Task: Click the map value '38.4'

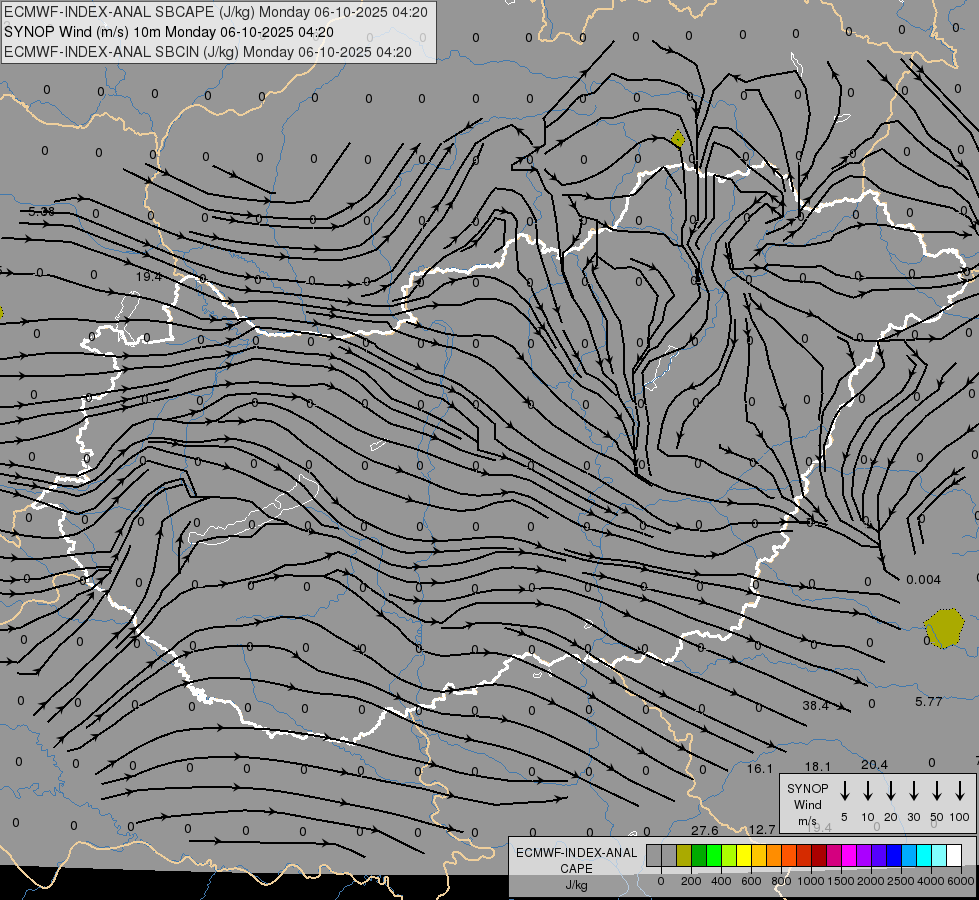Action: (815, 706)
